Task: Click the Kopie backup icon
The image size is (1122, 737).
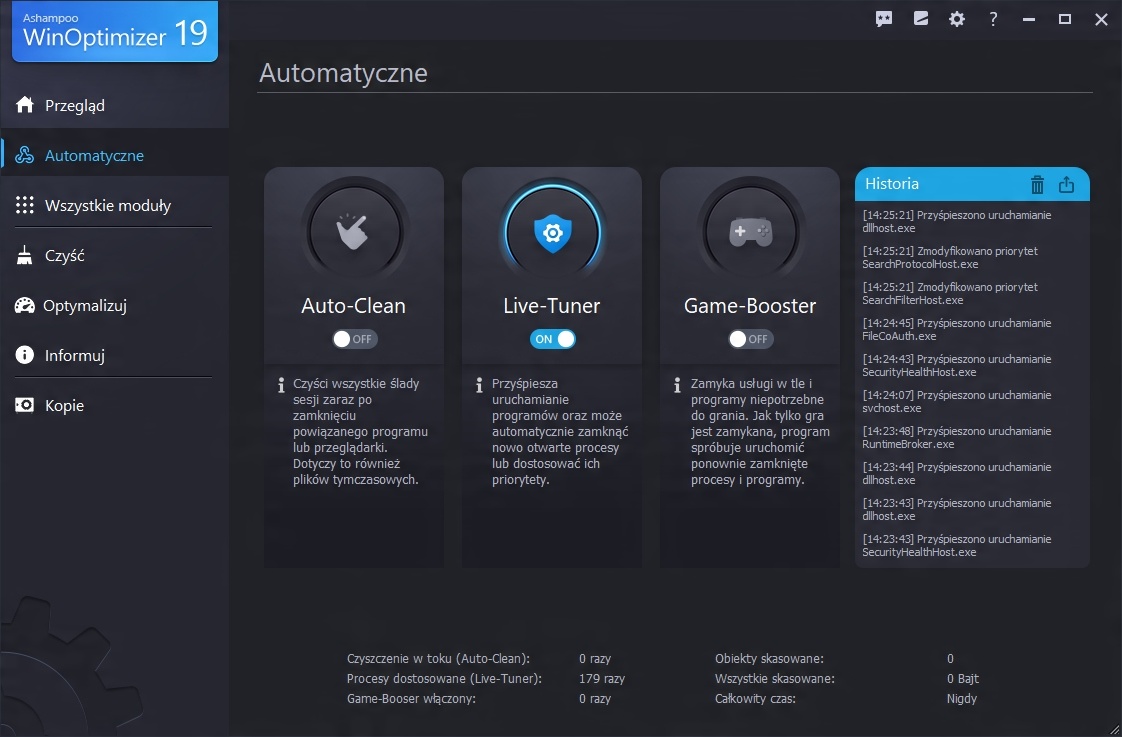Action: [25, 405]
